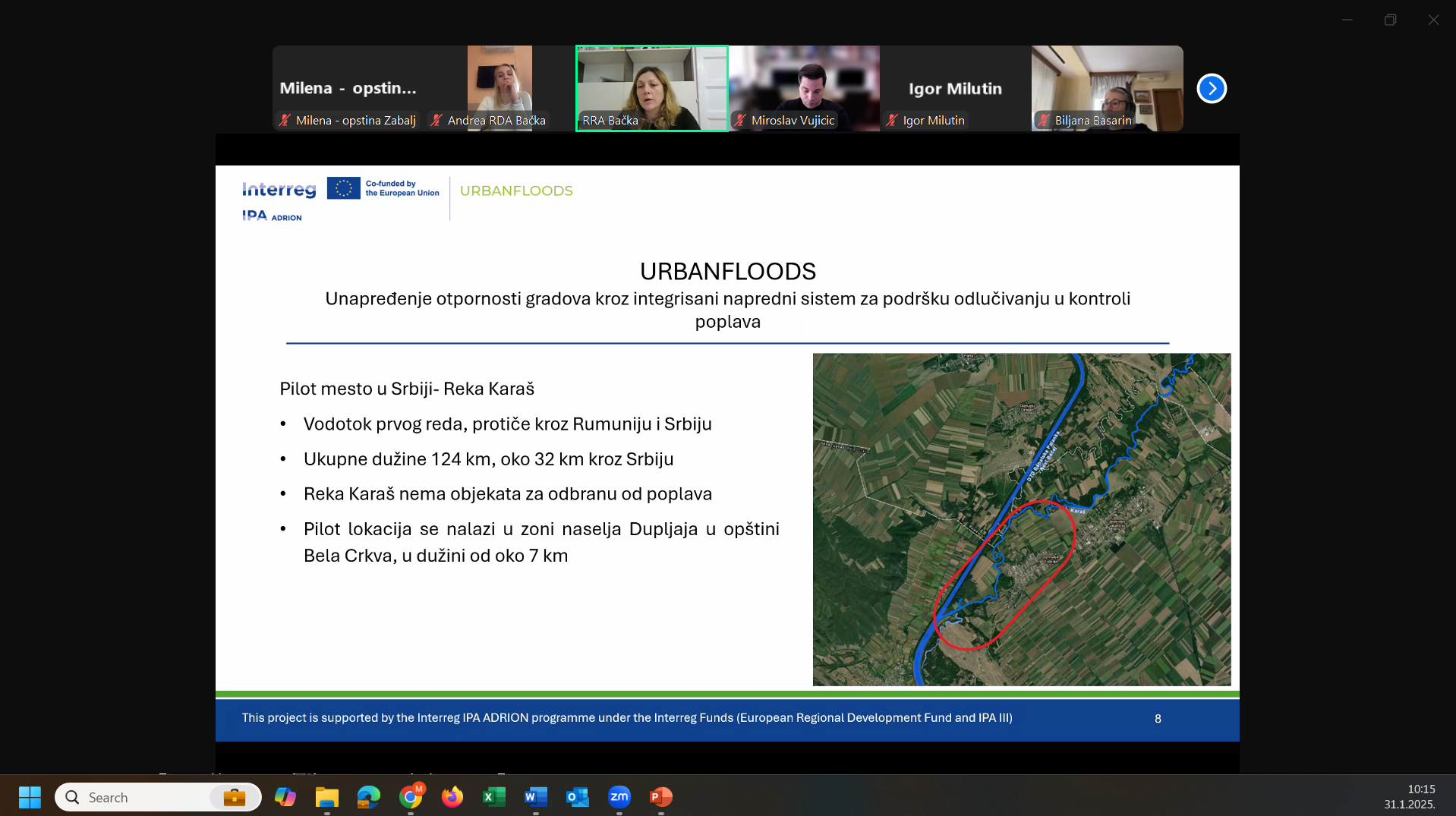This screenshot has width=1456, height=816.
Task: Restore down the Zoom meeting window
Action: pos(1390,20)
